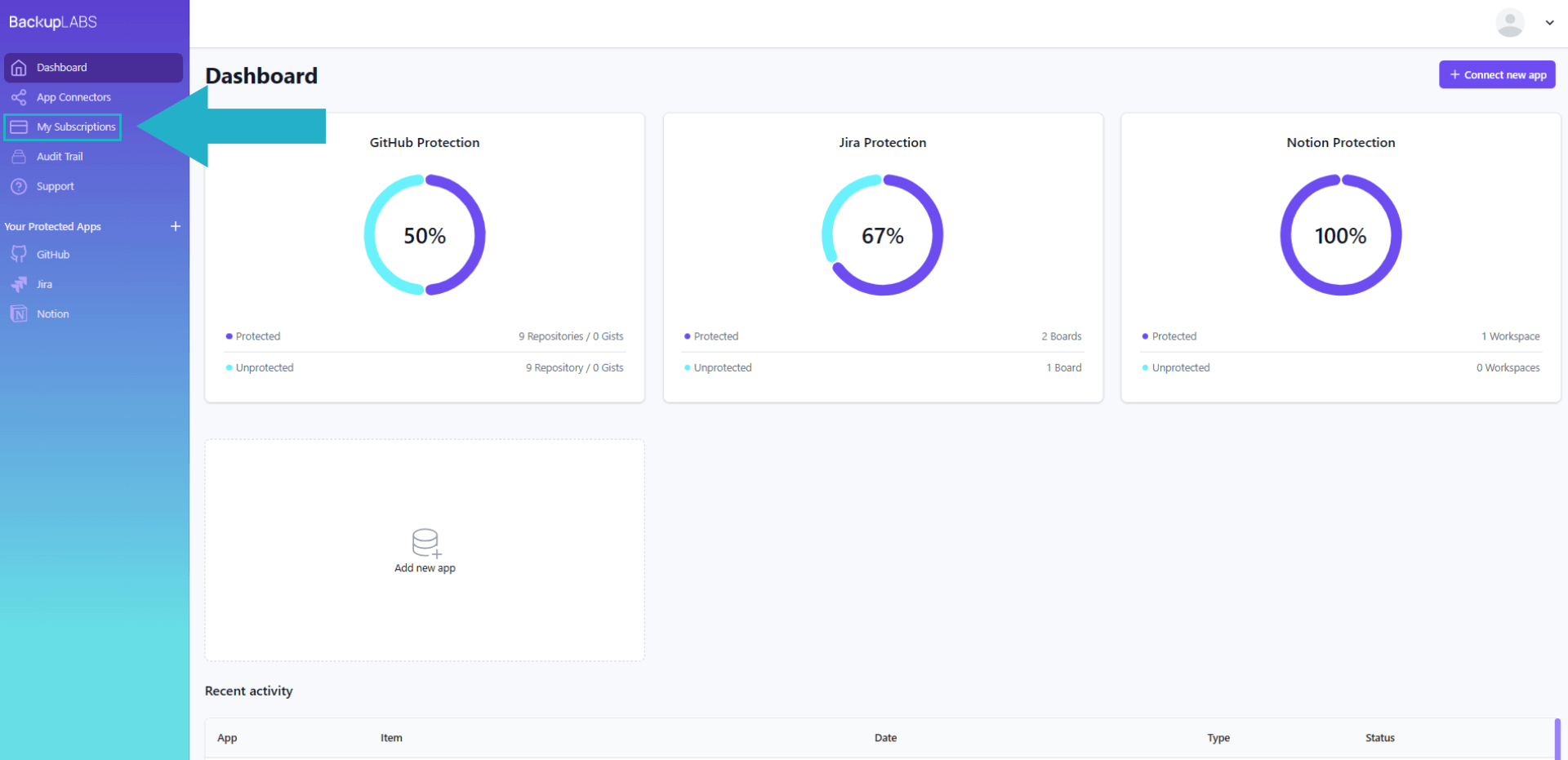Click the '9 Repositories / 0 Gists' text
Viewport: 1568px width, 760px height.
[571, 336]
